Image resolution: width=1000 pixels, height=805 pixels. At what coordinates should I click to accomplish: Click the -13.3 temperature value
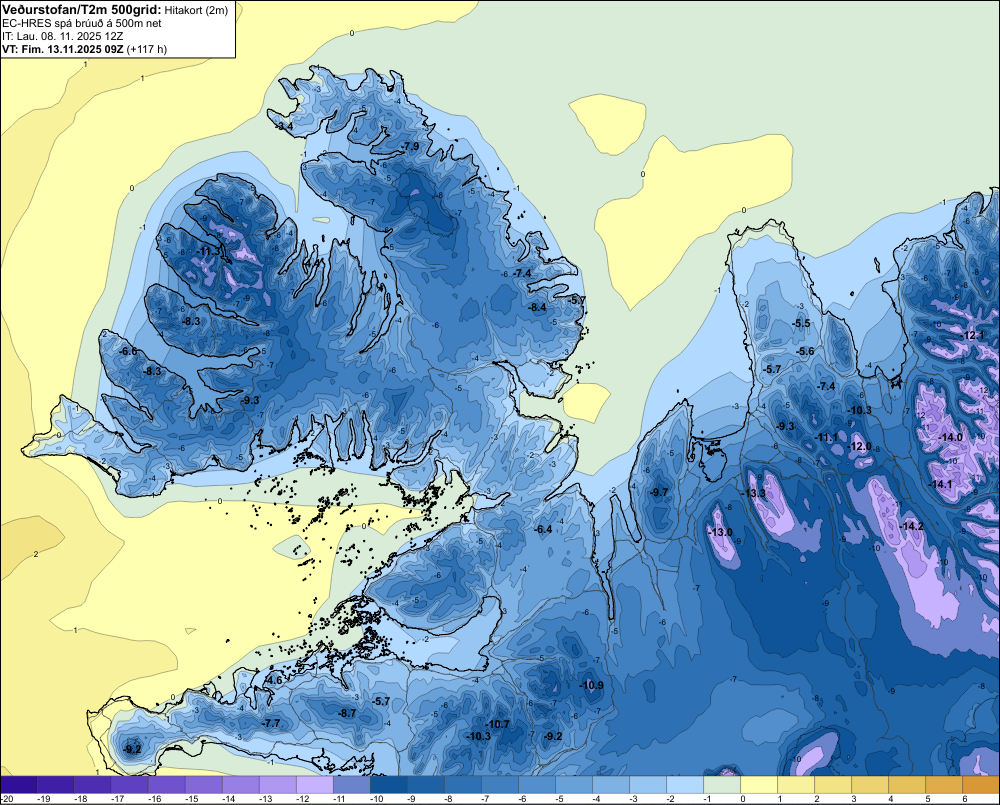click(x=754, y=493)
